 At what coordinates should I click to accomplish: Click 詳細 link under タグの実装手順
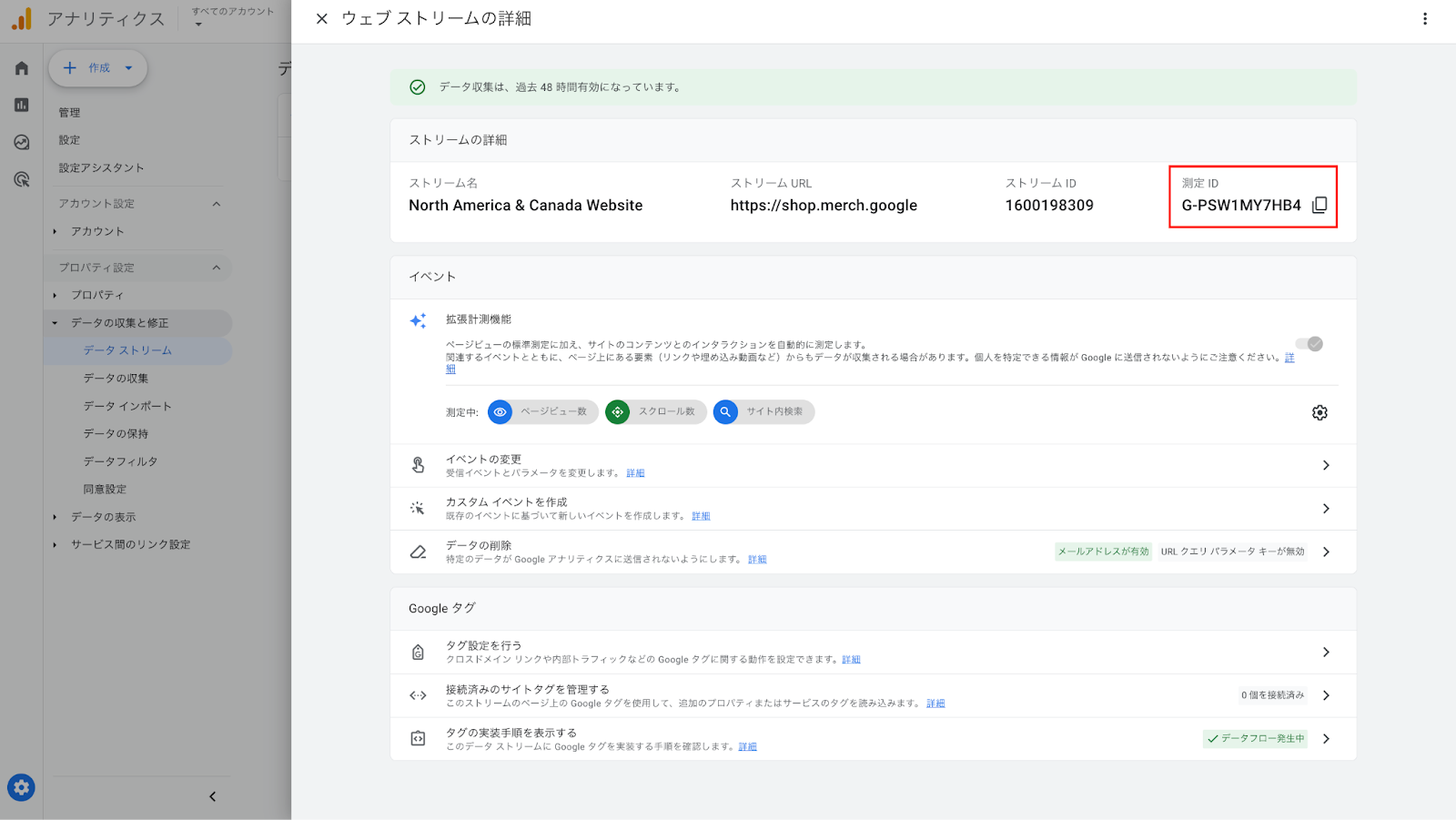point(747,747)
